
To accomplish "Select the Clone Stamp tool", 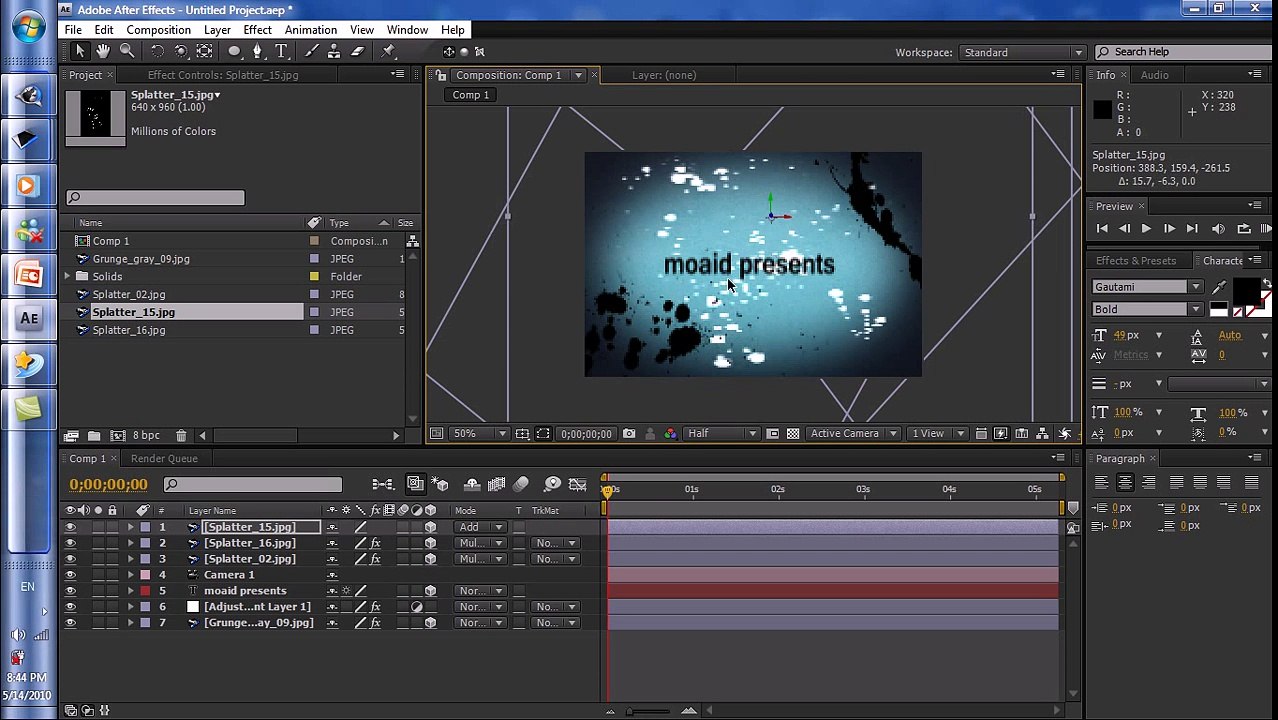I will [x=334, y=51].
